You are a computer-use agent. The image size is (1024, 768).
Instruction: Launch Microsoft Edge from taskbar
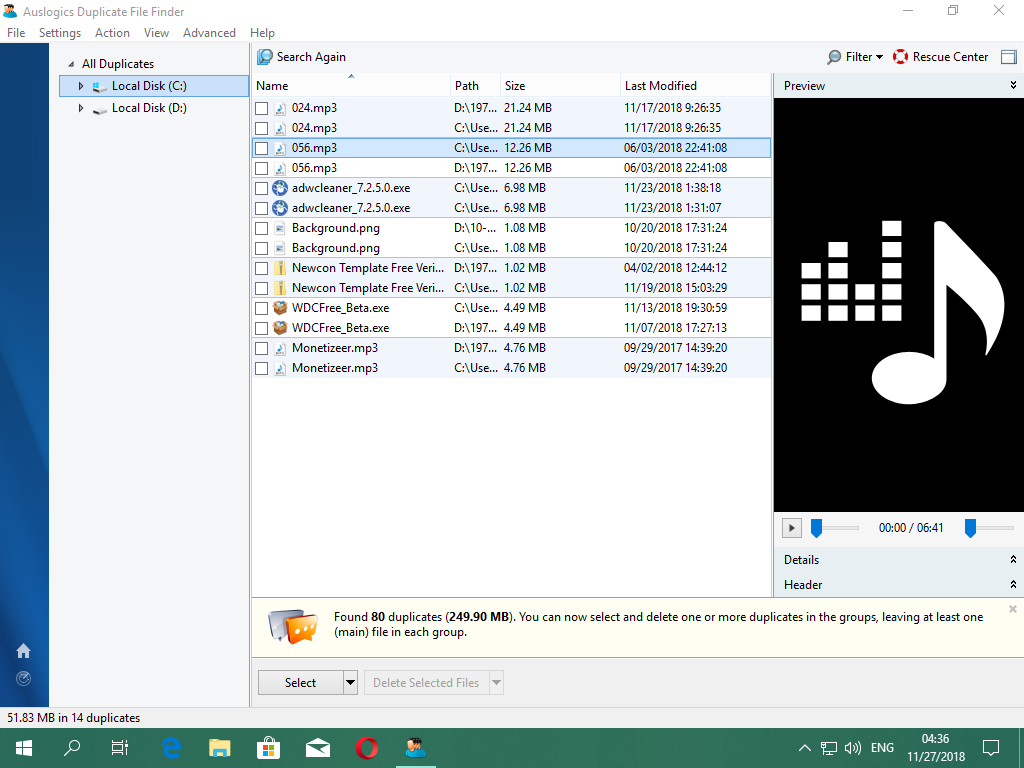(x=171, y=748)
